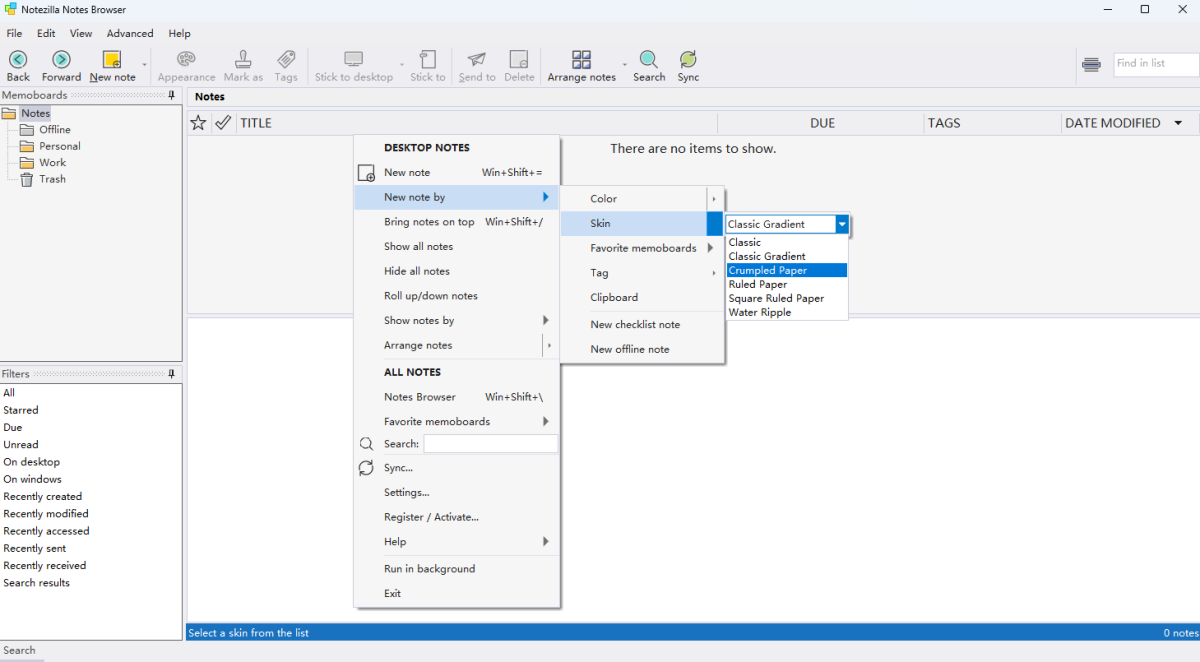The height and width of the screenshot is (662, 1200).
Task: Expand the New note toolbar dropdown arrow
Action: pos(145,65)
